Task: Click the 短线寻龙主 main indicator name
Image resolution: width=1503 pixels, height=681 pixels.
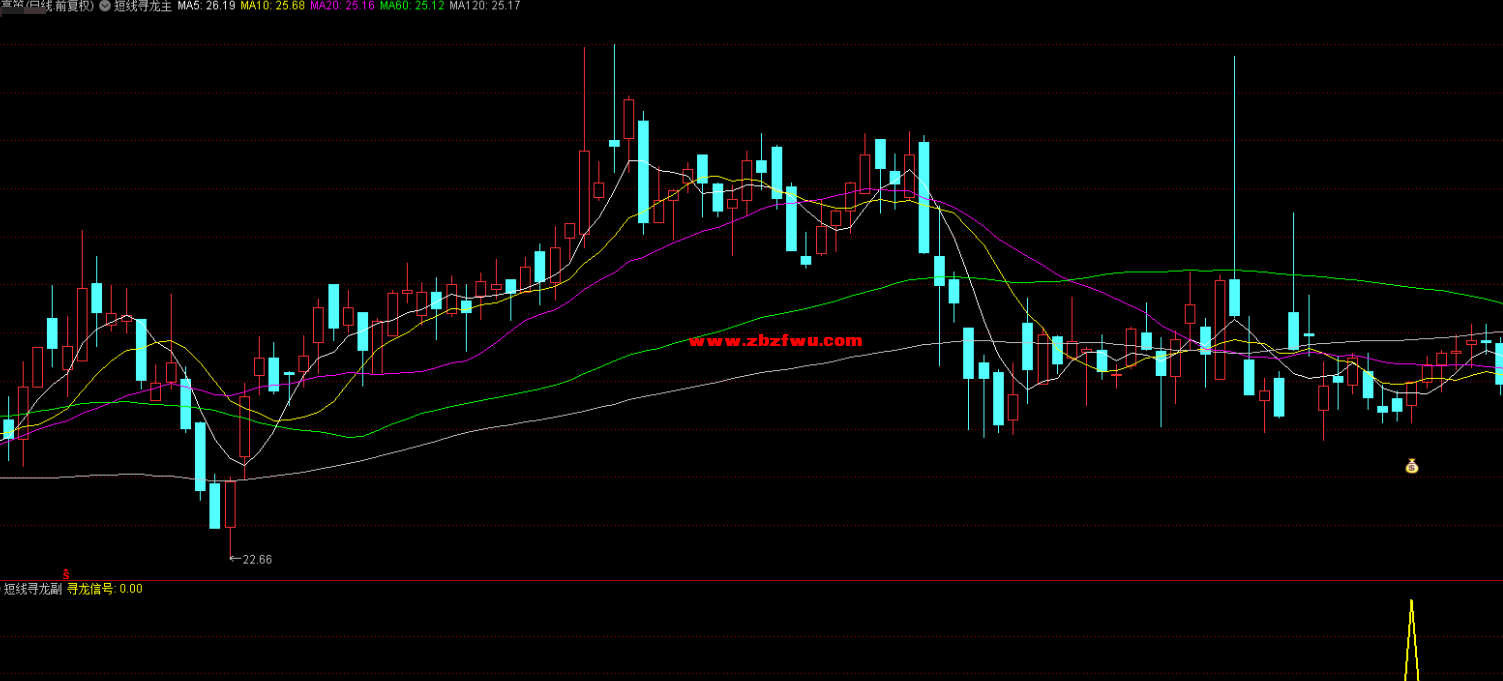Action: coord(143,6)
